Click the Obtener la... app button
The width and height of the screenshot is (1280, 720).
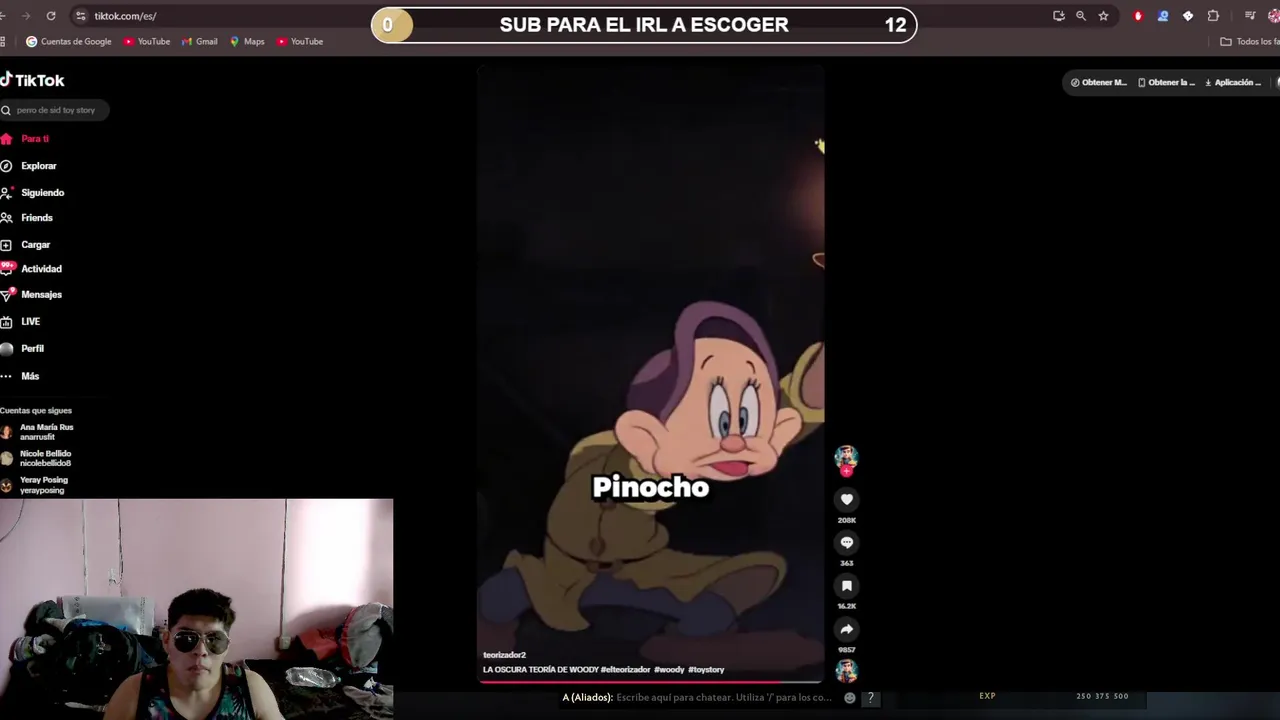1166,82
